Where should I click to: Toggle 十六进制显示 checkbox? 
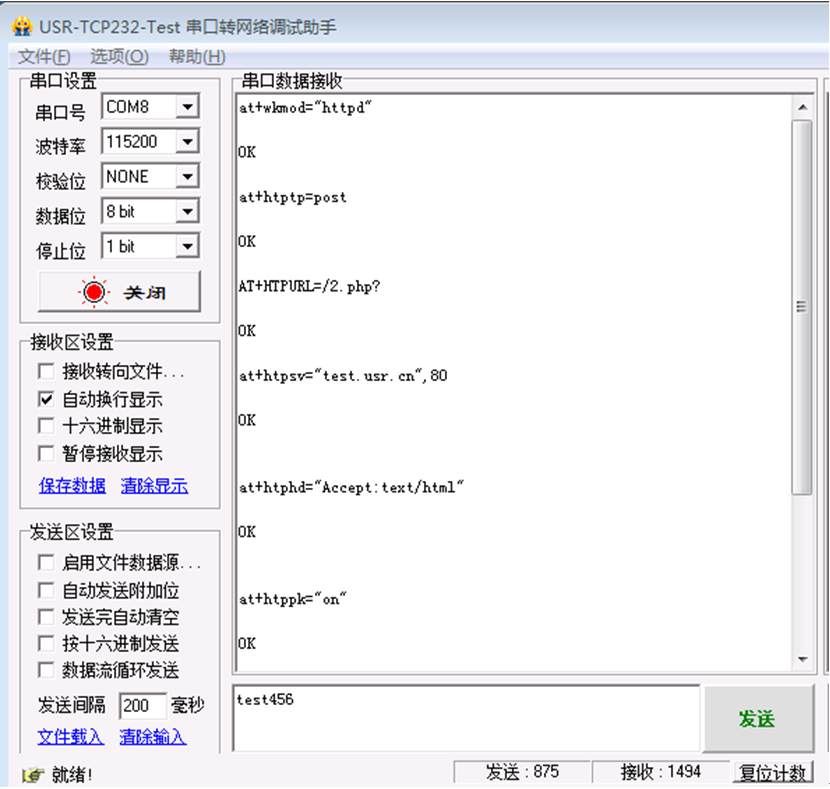click(46, 426)
